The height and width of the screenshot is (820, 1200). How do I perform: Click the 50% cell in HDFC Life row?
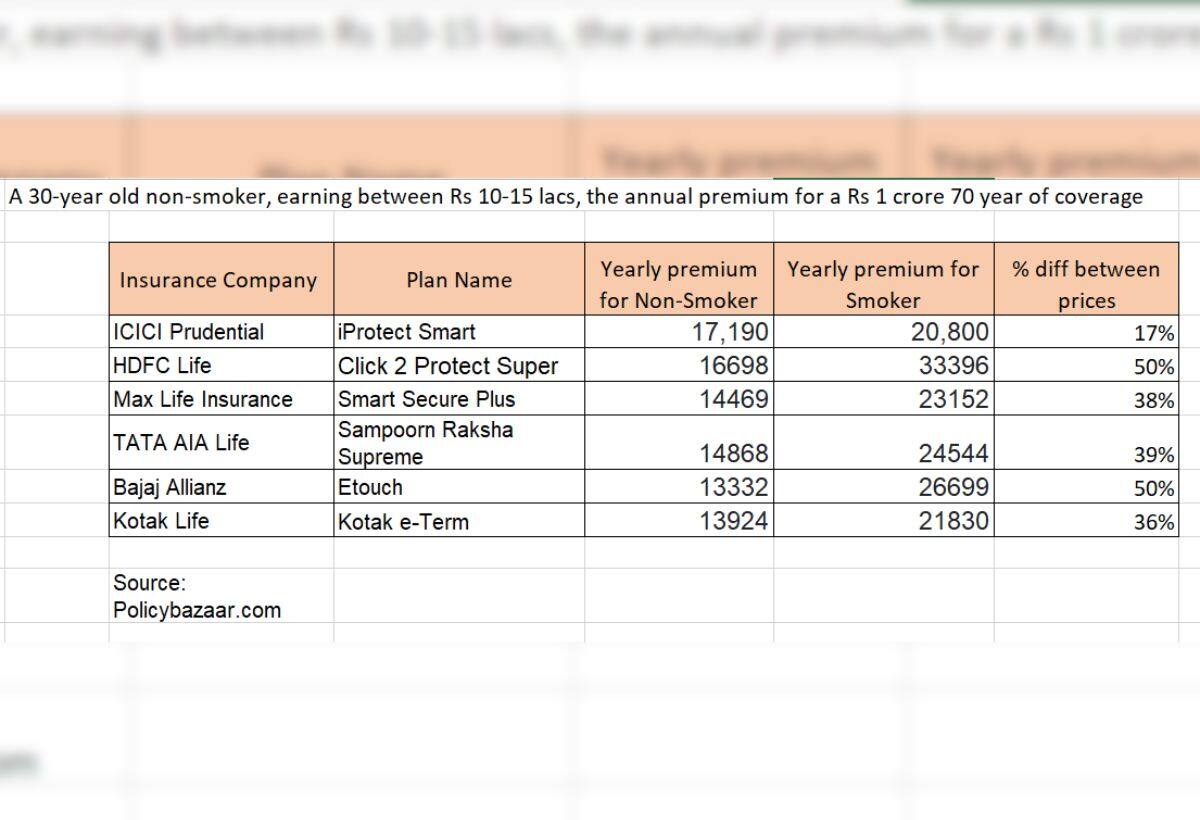[1086, 366]
